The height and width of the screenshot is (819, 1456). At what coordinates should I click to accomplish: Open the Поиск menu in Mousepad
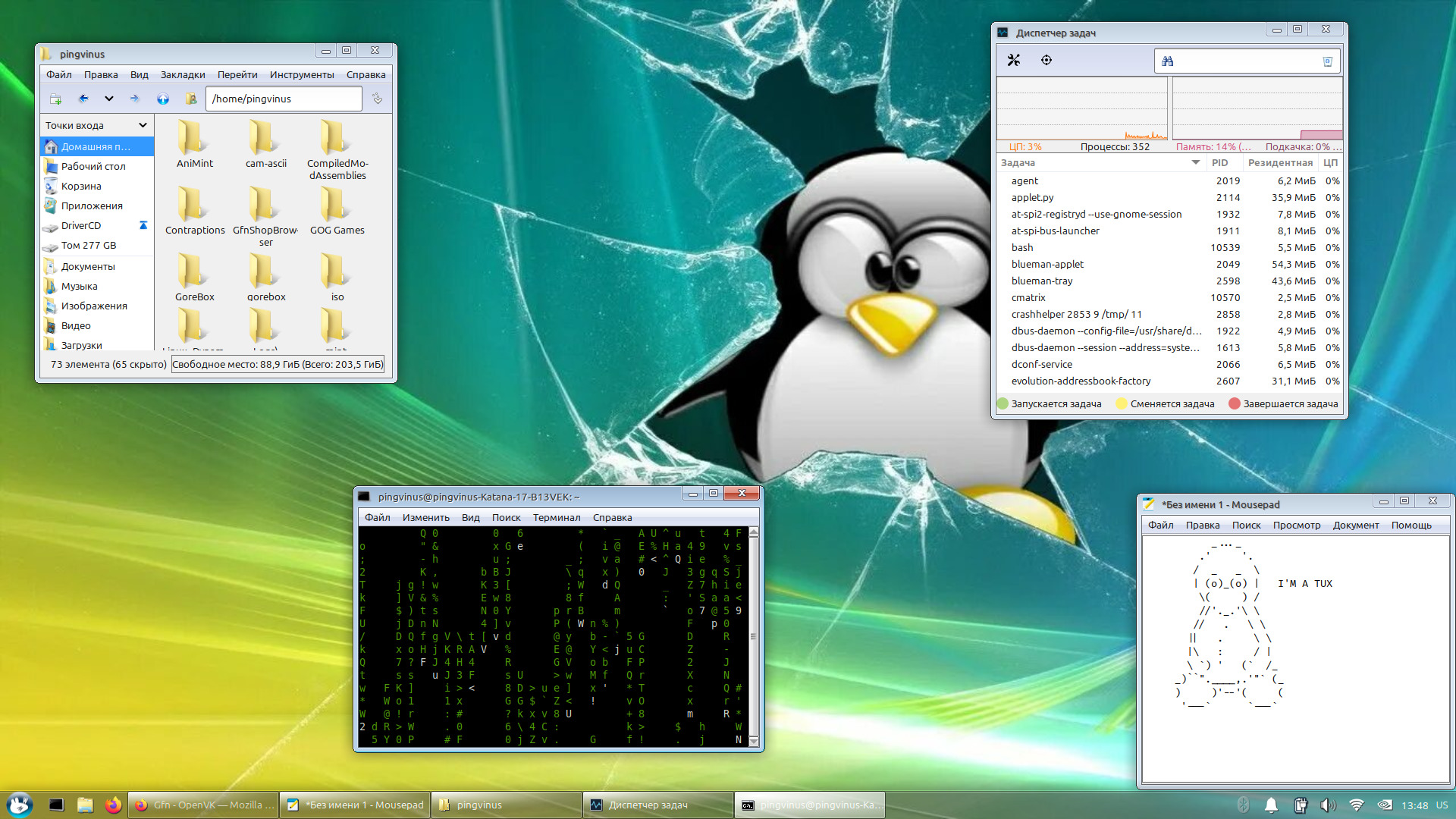(1246, 525)
